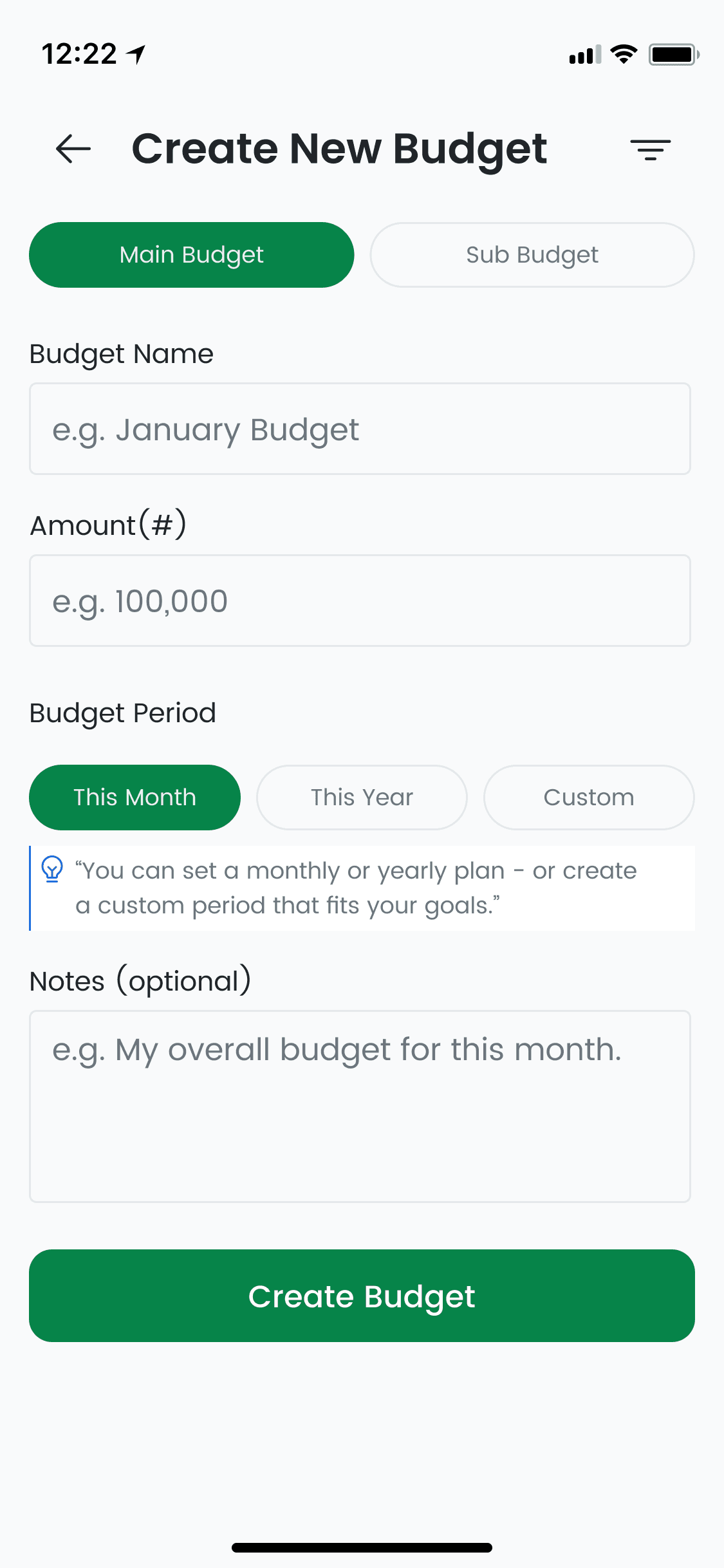Tap the monthly or yearly plan tip text
Viewport: 724px width, 1568px height.
(356, 888)
